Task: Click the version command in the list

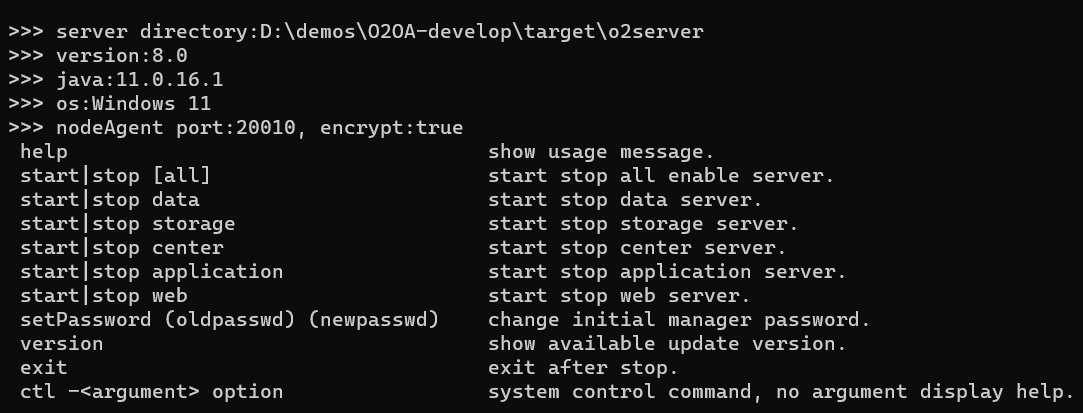Action: tap(62, 343)
